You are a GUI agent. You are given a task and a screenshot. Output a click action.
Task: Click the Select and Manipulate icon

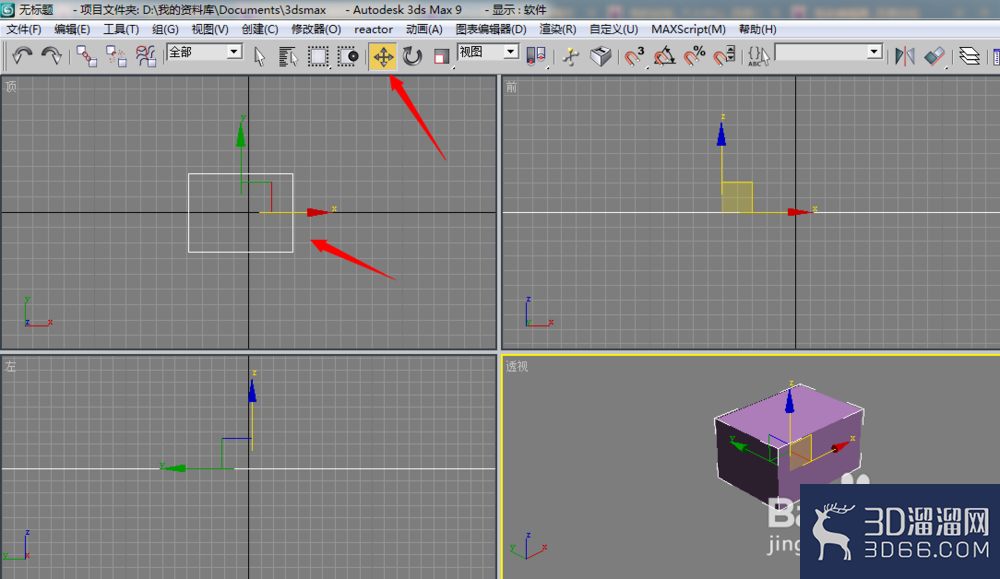click(571, 56)
